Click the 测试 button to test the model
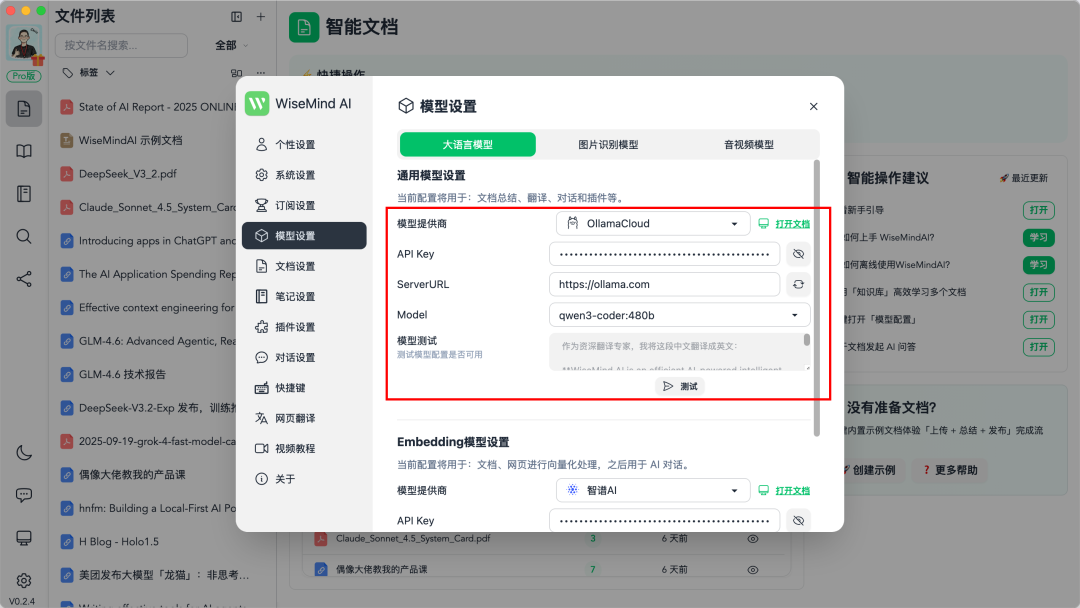This screenshot has height=608, width=1080. (679, 386)
